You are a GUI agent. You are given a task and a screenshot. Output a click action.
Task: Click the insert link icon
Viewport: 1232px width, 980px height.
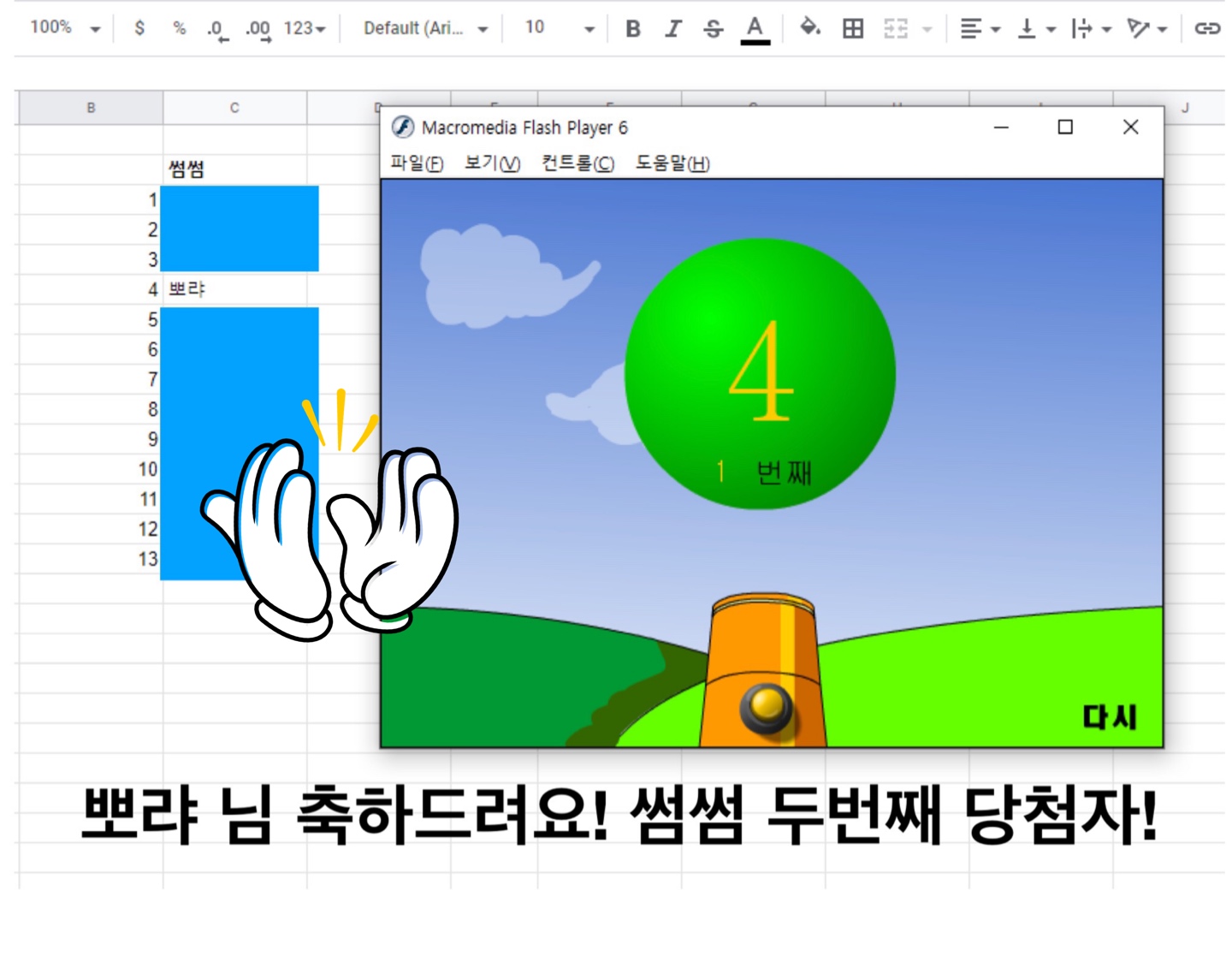[x=1207, y=29]
